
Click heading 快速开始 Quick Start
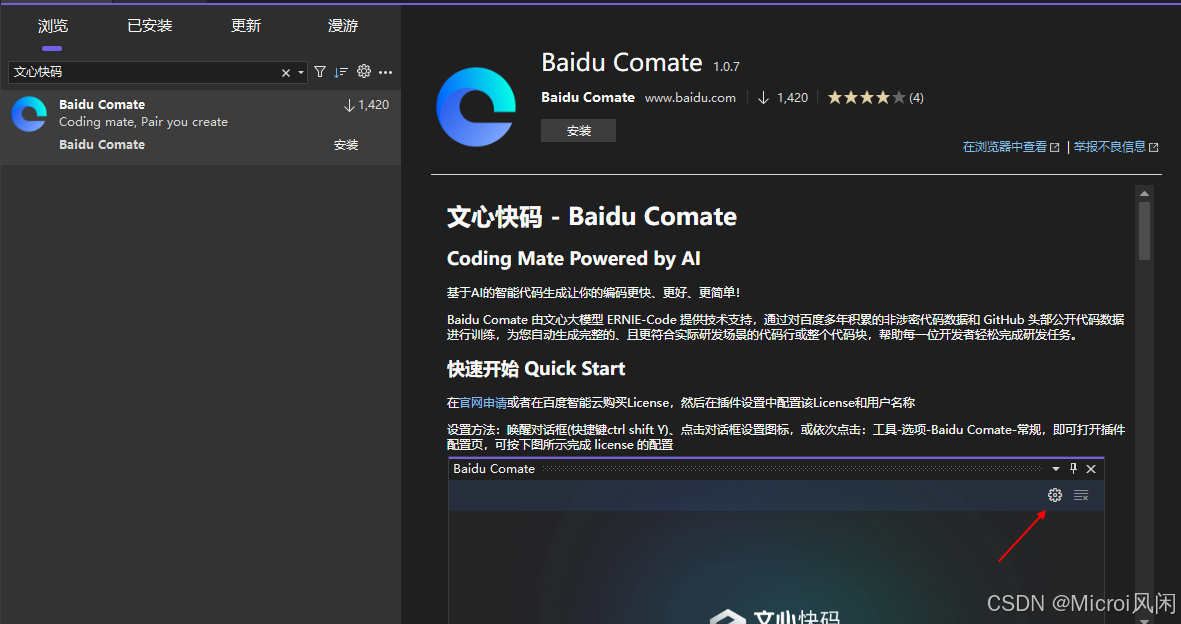pyautogui.click(x=536, y=369)
